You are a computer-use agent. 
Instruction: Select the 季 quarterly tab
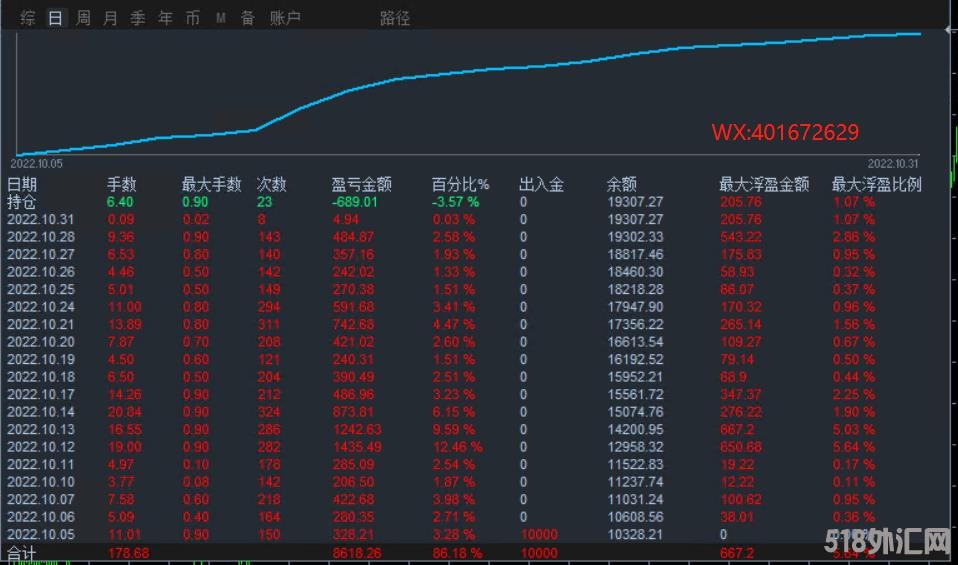[x=138, y=18]
